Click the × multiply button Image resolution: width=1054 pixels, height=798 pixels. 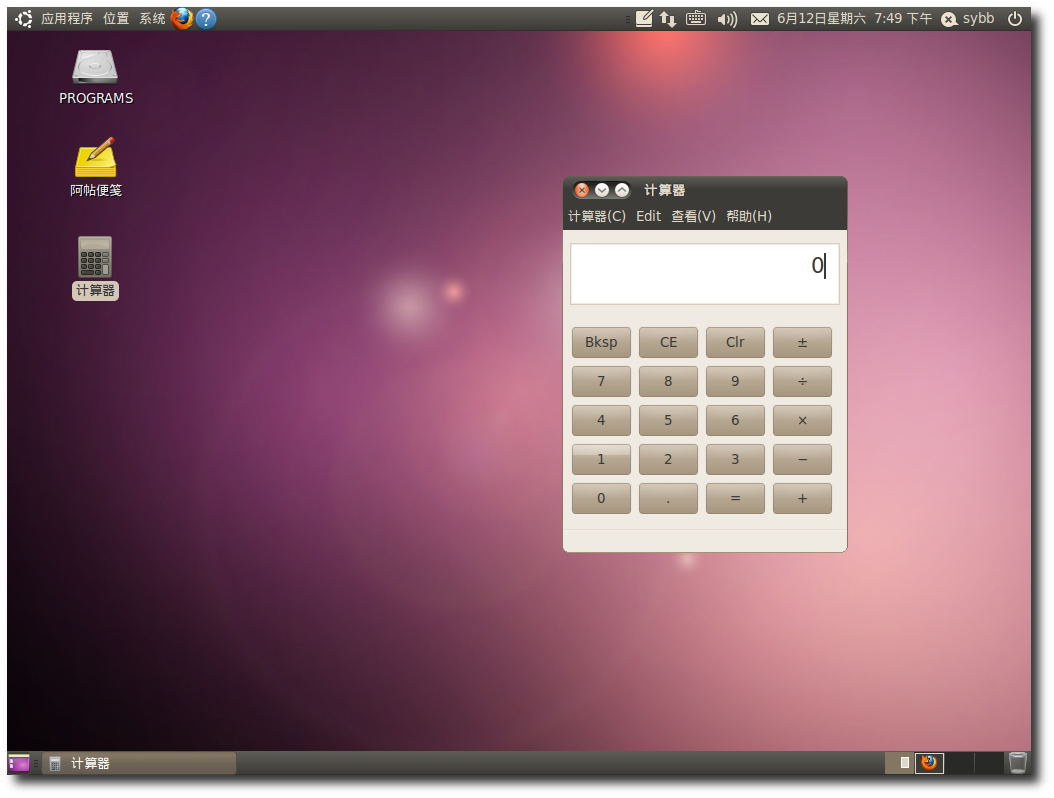point(803,420)
